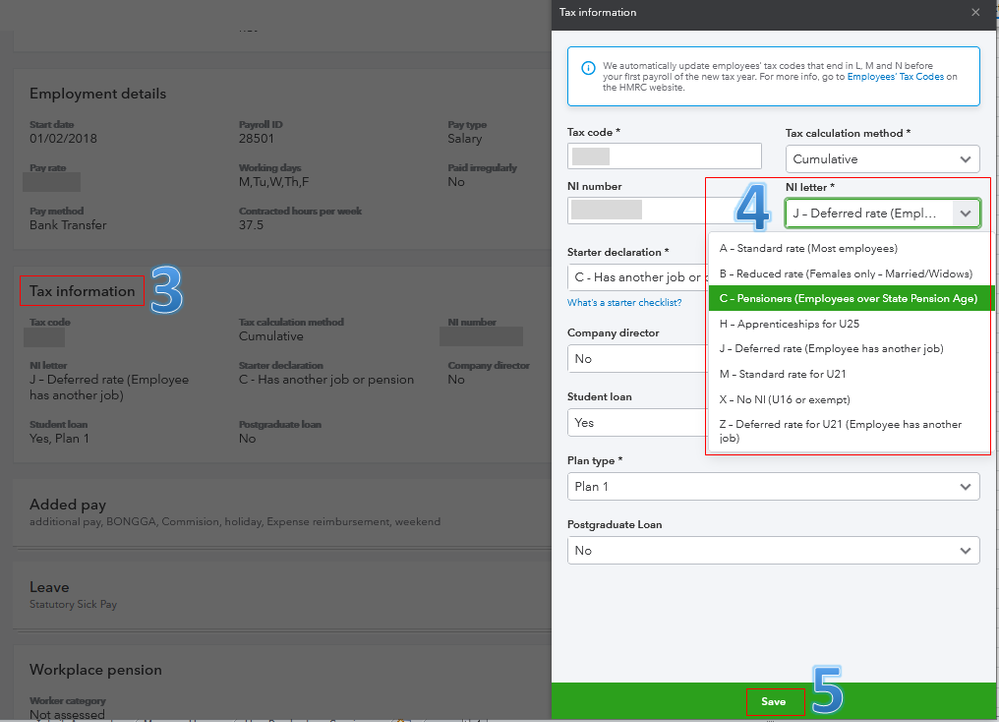Collapse the NI letter dropdown arrow
The height and width of the screenshot is (722, 999).
965,213
